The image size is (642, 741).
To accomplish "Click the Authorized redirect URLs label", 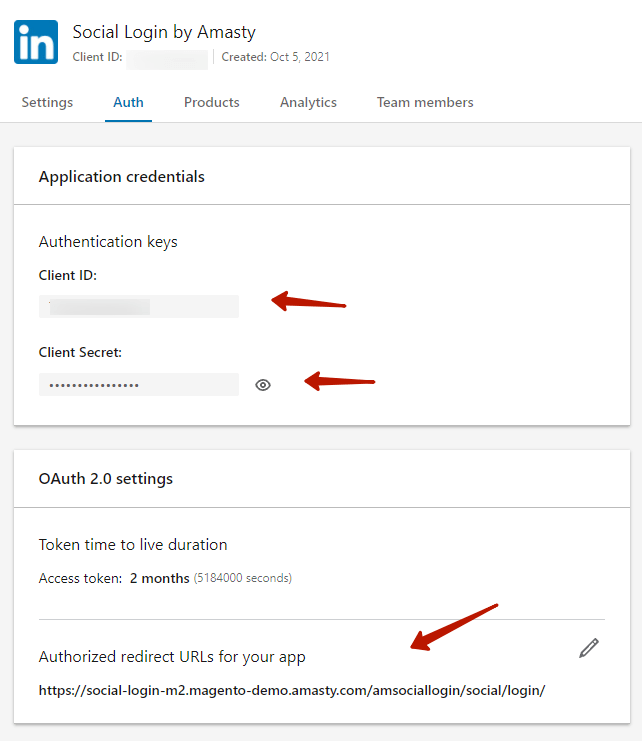I will (172, 657).
